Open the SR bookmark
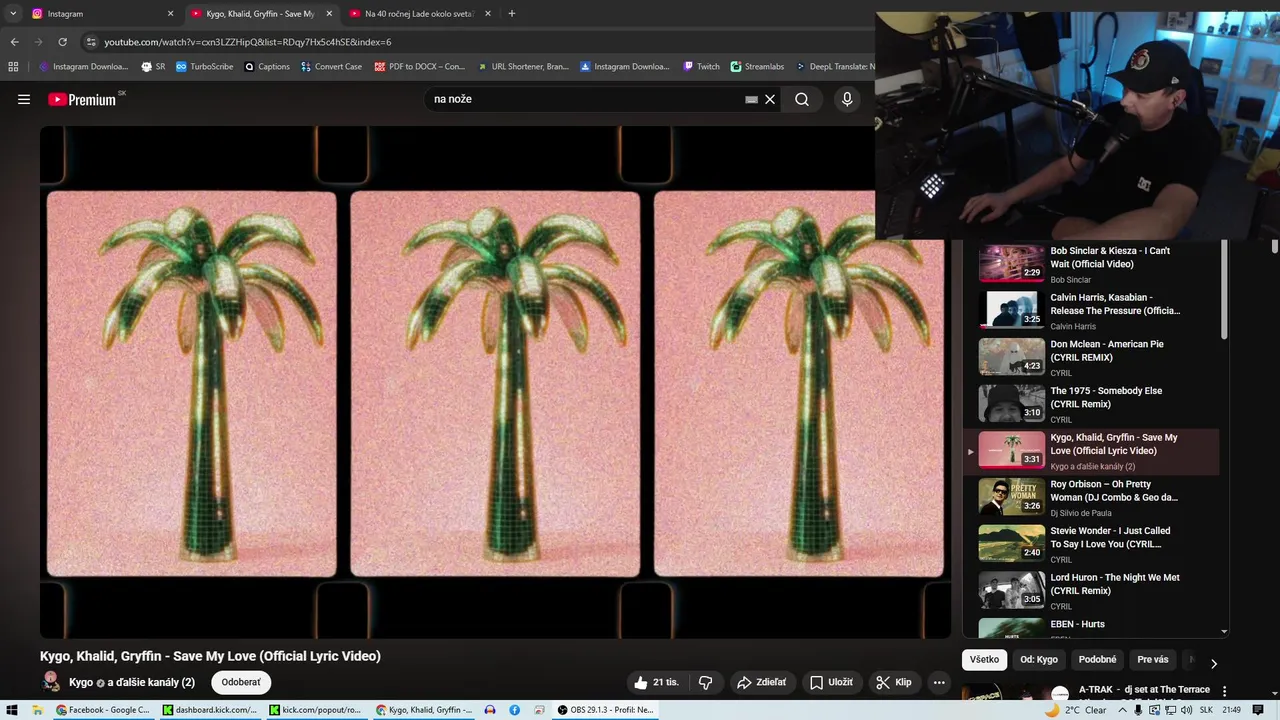This screenshot has height=720, width=1280. (x=153, y=67)
